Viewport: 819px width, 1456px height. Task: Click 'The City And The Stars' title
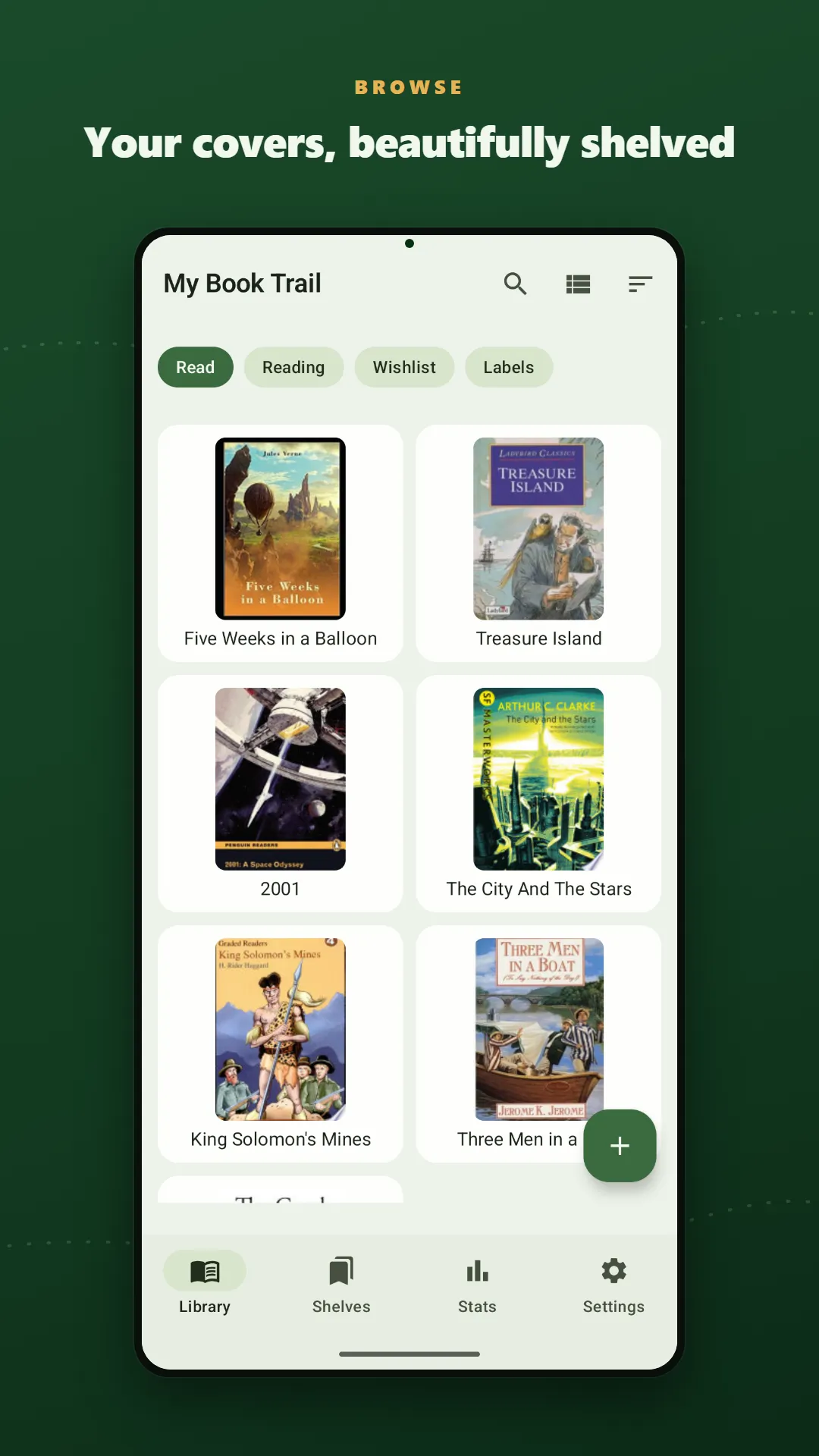point(538,889)
